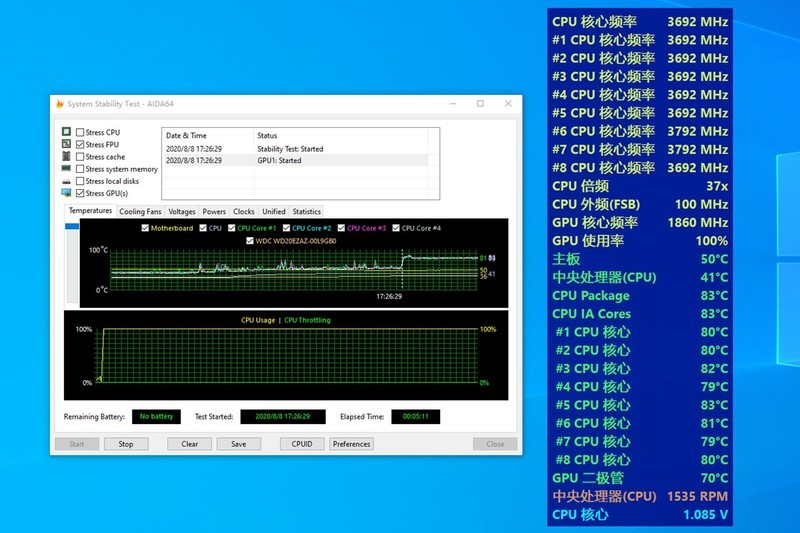Switch to the Temperatures tab
800x533 pixels.
[x=90, y=211]
